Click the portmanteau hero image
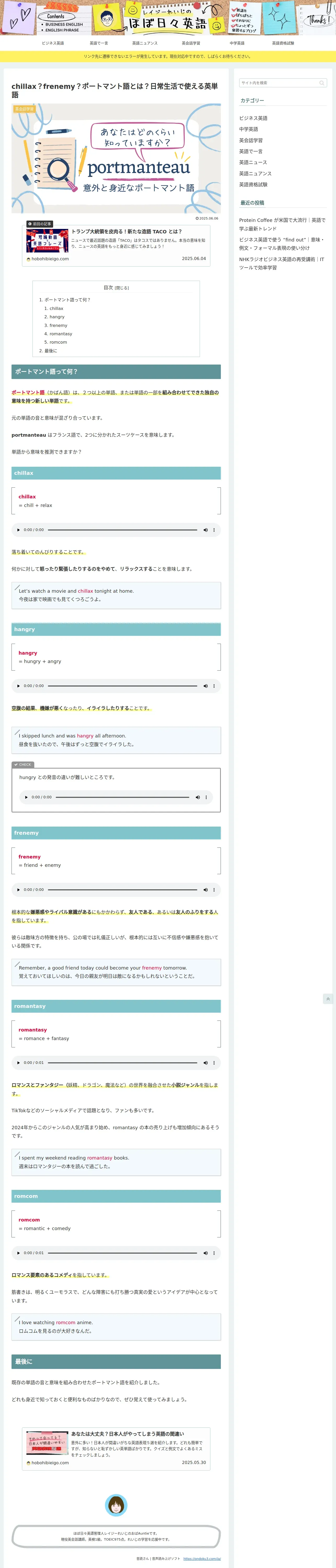This screenshot has width=336, height=1568. click(x=116, y=158)
